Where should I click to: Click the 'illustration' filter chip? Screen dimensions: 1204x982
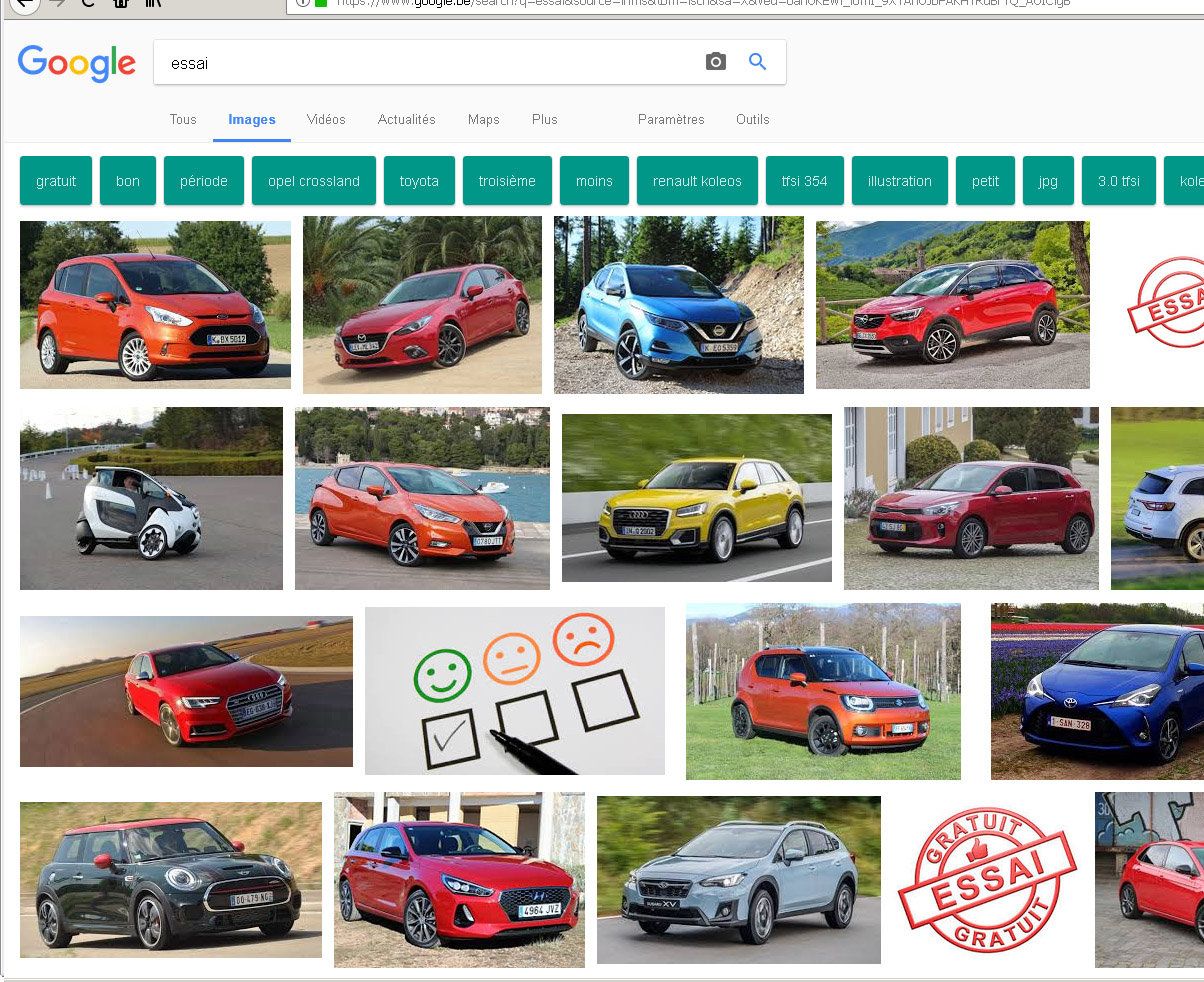click(x=900, y=181)
